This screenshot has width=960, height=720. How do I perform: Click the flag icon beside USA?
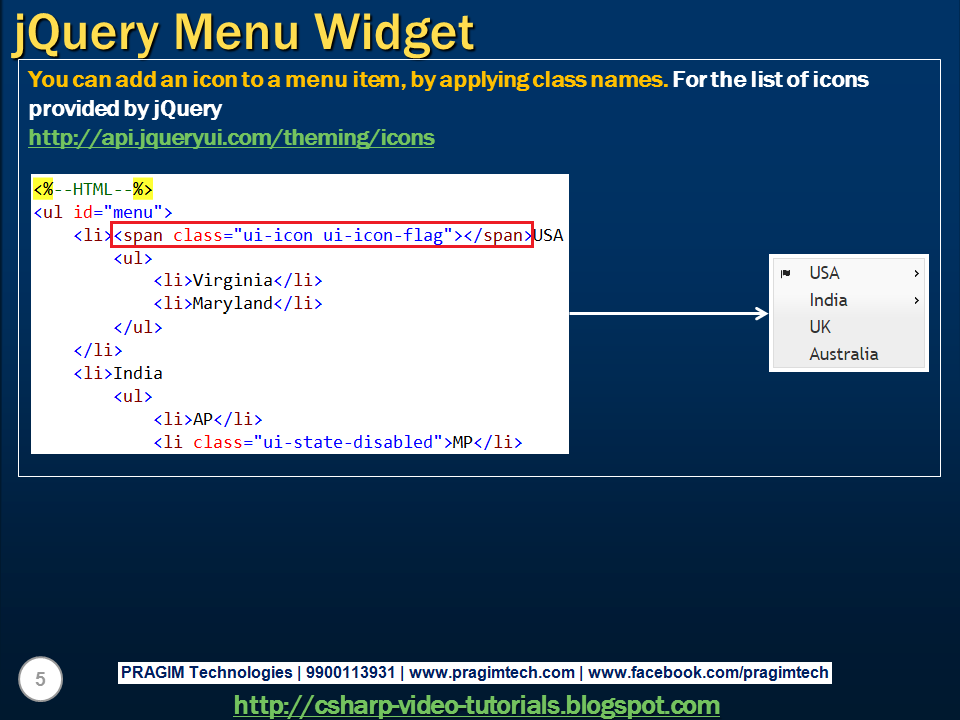(x=786, y=272)
